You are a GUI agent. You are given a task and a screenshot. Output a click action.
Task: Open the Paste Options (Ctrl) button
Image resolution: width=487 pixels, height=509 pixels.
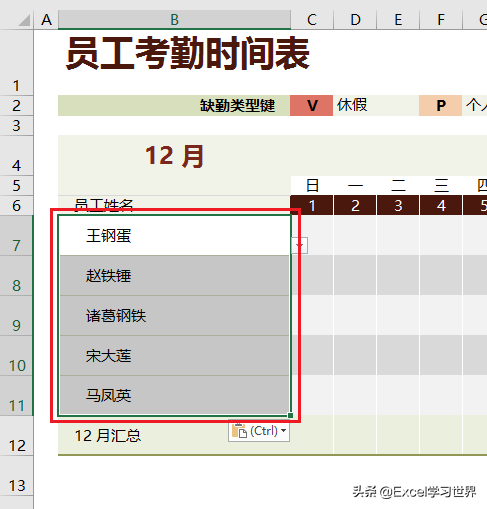coord(259,431)
